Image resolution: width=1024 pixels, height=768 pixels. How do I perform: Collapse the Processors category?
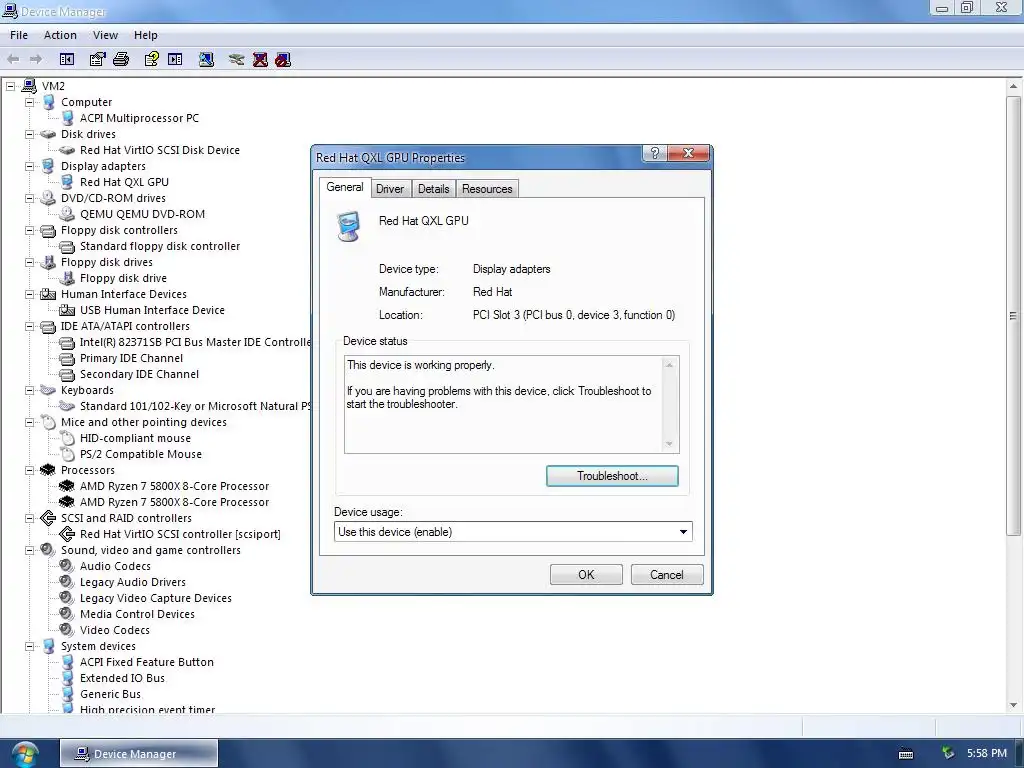point(29,470)
